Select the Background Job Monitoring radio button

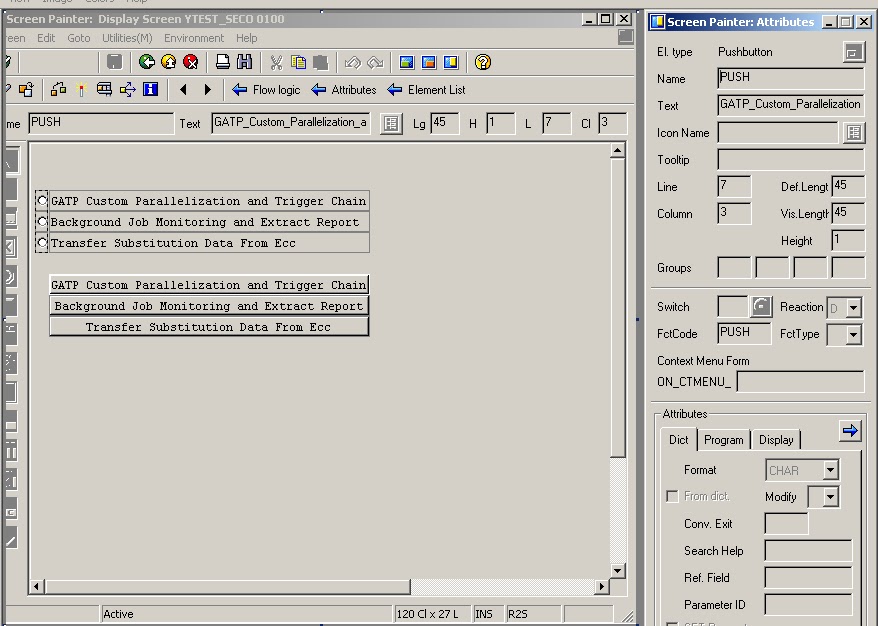41,222
